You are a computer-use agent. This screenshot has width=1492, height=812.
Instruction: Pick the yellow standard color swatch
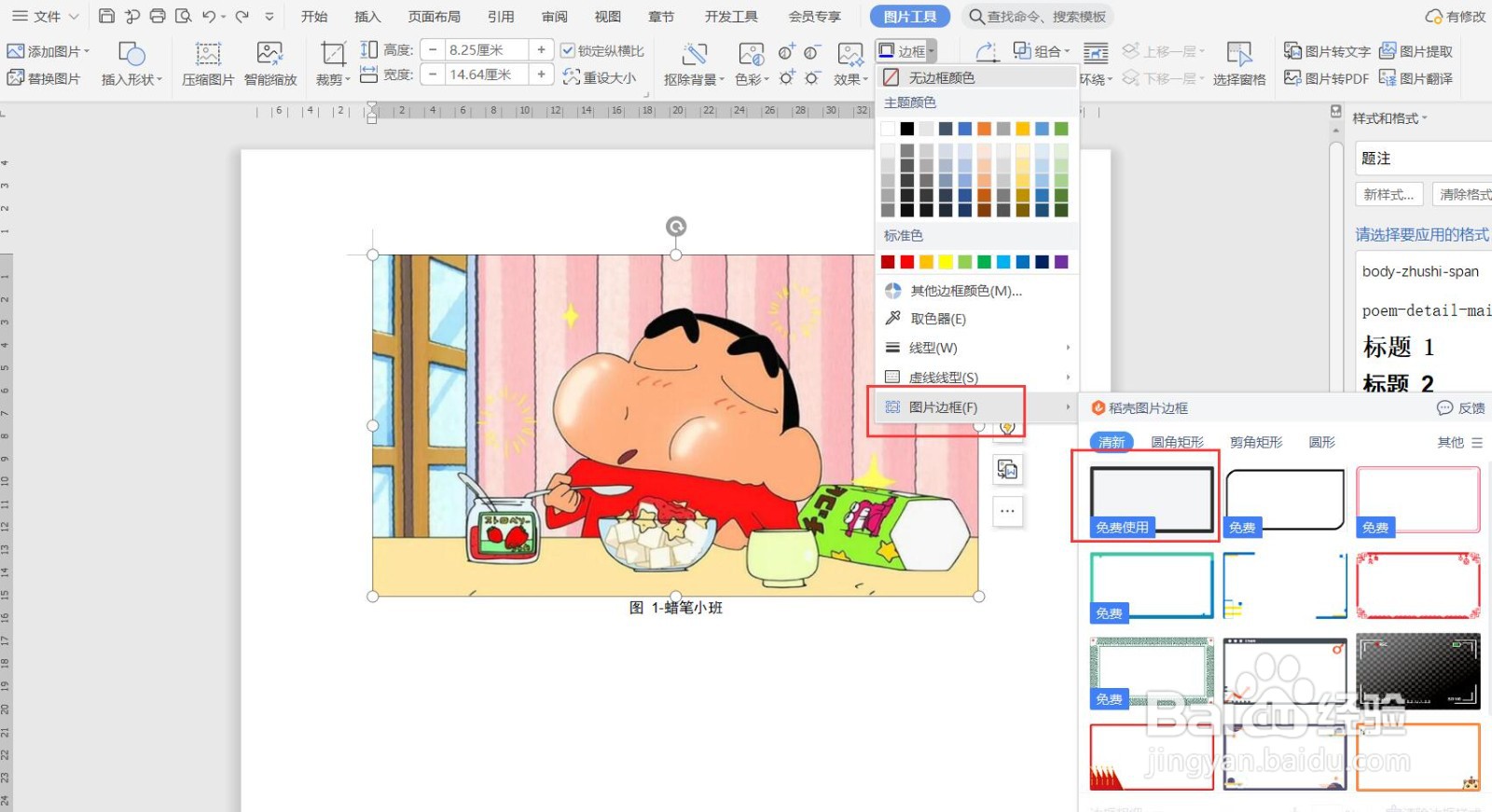coord(946,262)
